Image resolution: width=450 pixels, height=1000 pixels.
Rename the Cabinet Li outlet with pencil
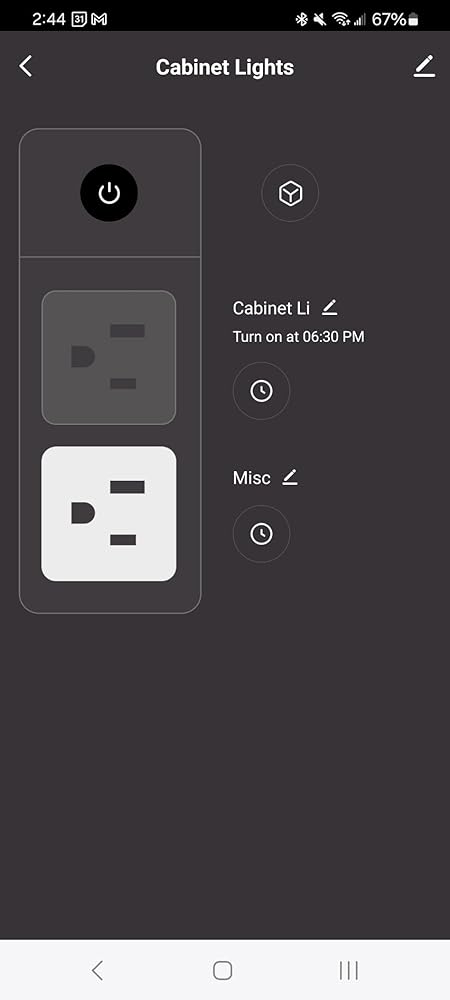(x=329, y=308)
